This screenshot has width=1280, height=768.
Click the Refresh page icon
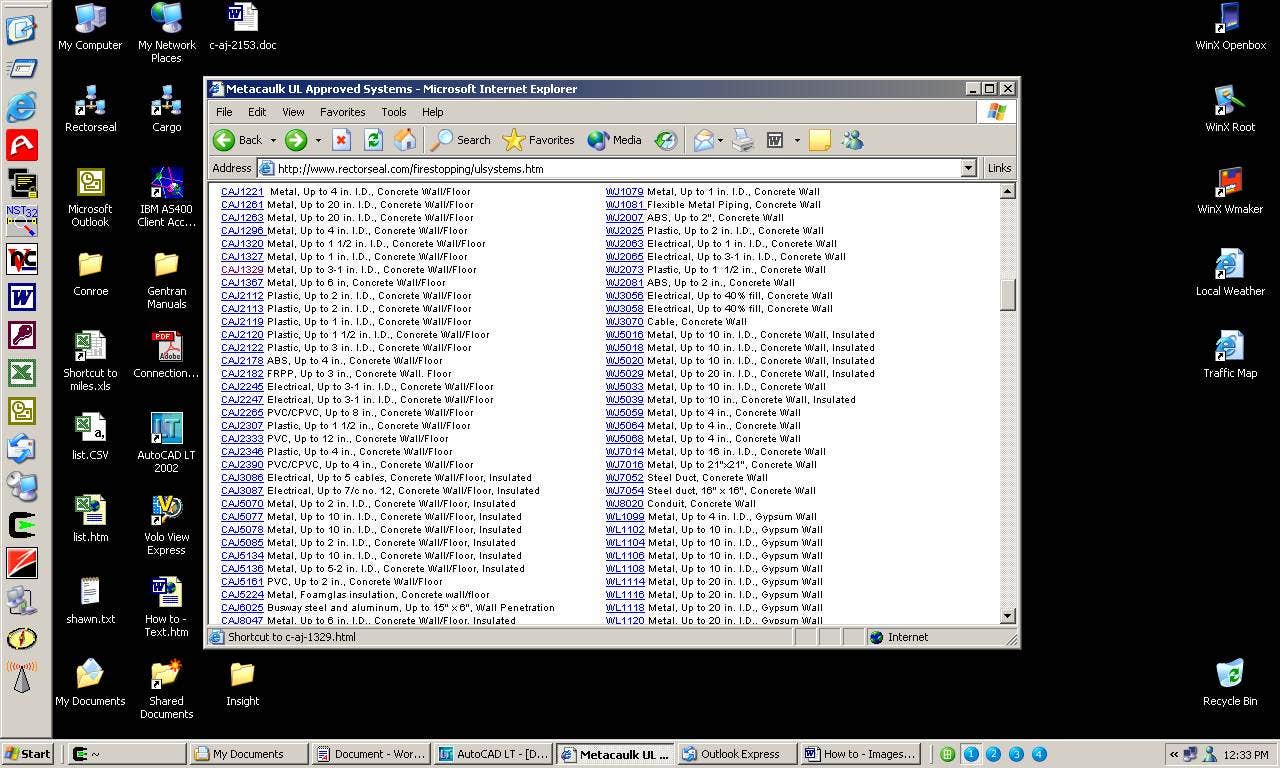[x=374, y=140]
